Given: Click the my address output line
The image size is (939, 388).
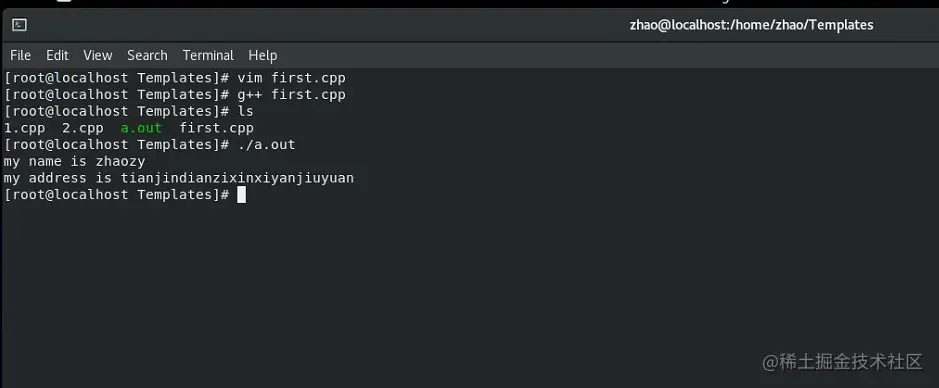Looking at the screenshot, I should point(178,178).
